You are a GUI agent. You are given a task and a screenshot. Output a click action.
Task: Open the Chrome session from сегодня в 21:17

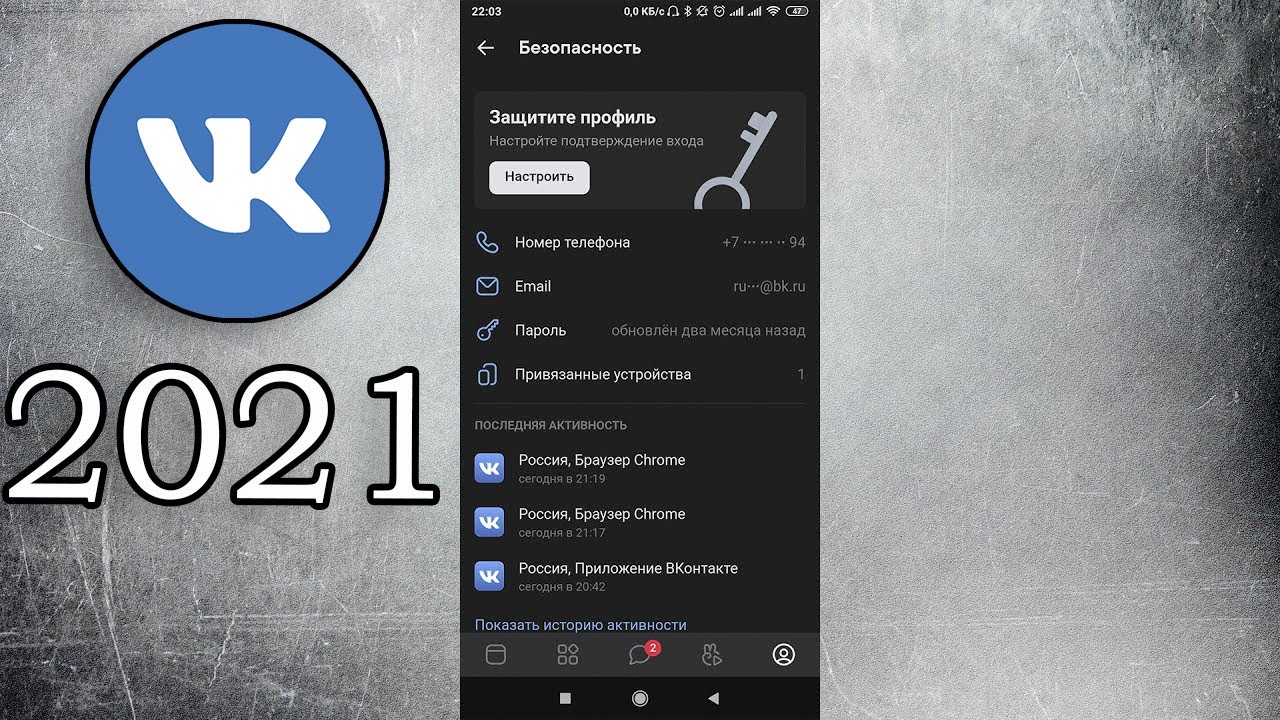coord(640,522)
